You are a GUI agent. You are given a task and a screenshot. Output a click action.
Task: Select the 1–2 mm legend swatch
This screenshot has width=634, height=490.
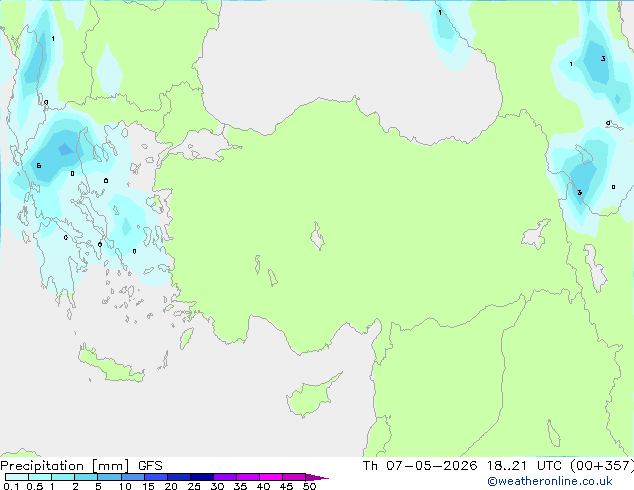(63, 477)
